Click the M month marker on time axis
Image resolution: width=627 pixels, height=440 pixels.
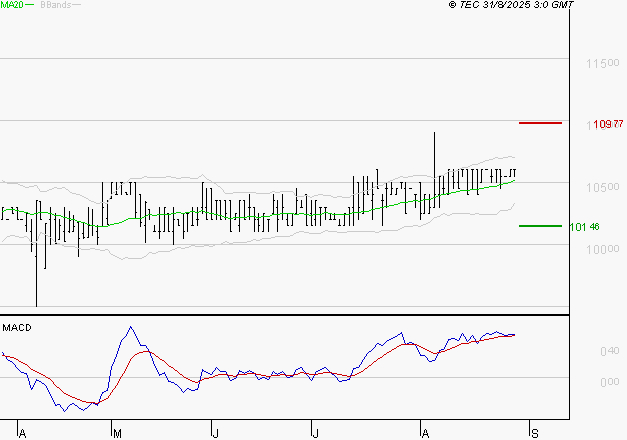tap(117, 433)
